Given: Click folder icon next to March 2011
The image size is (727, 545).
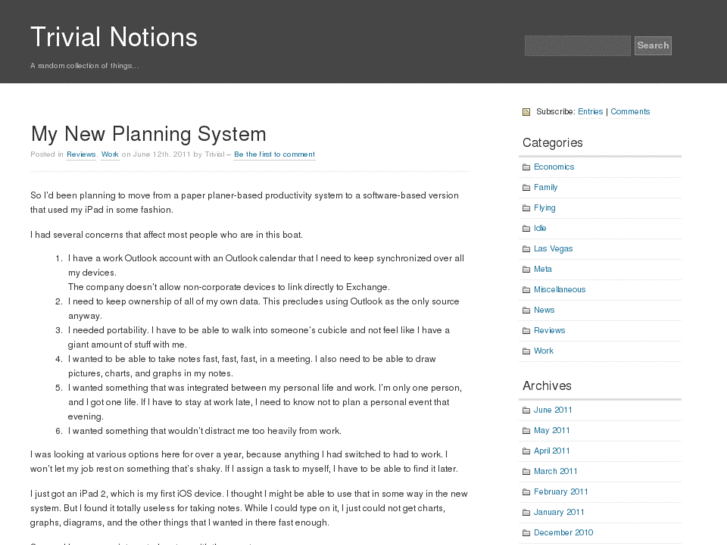Looking at the screenshot, I should pos(526,472).
